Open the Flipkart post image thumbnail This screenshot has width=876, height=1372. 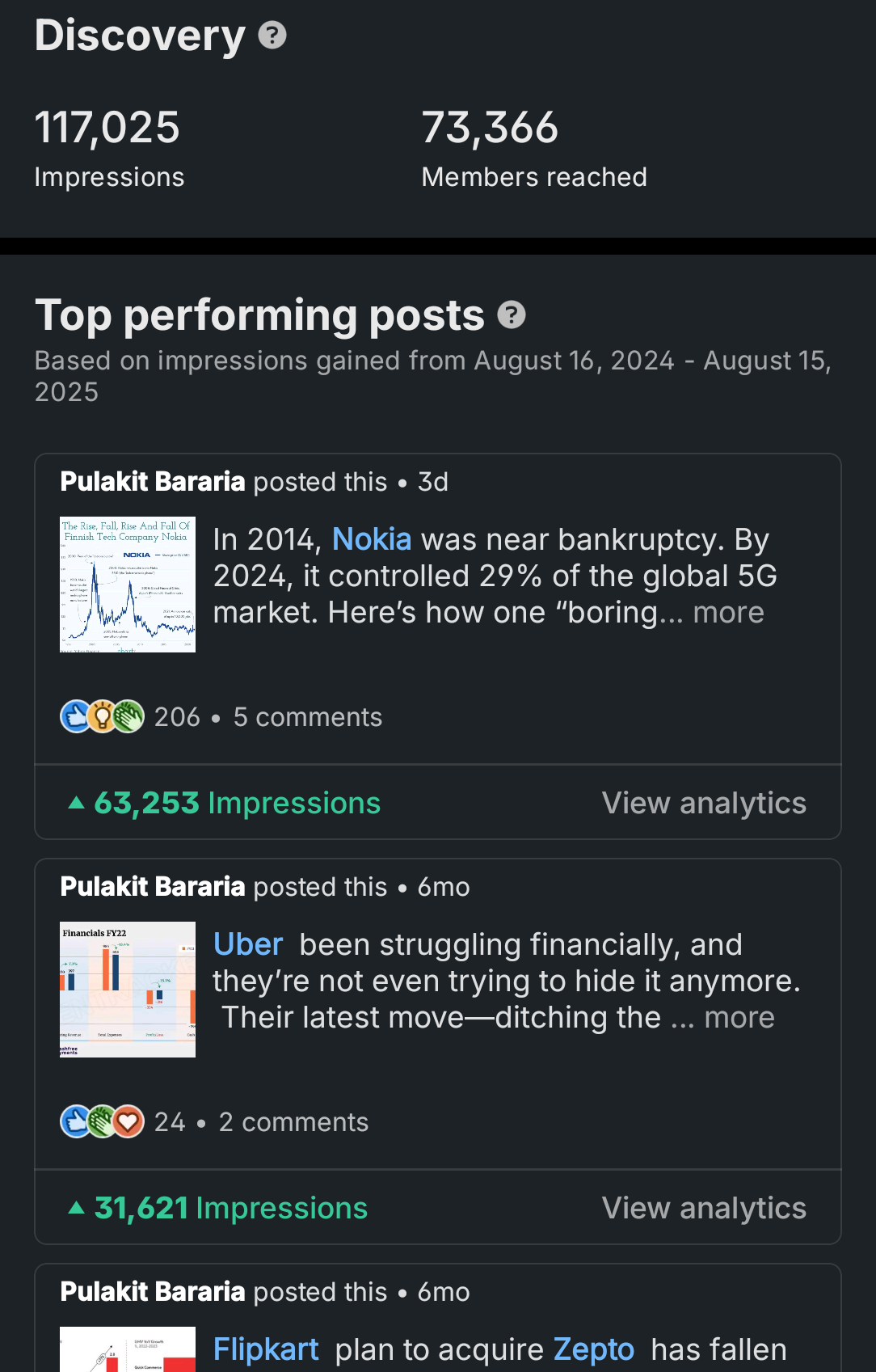click(128, 1350)
